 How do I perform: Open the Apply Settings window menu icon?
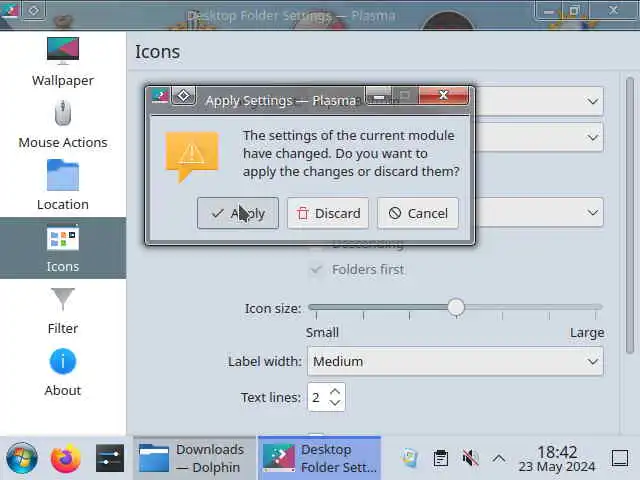coord(160,96)
